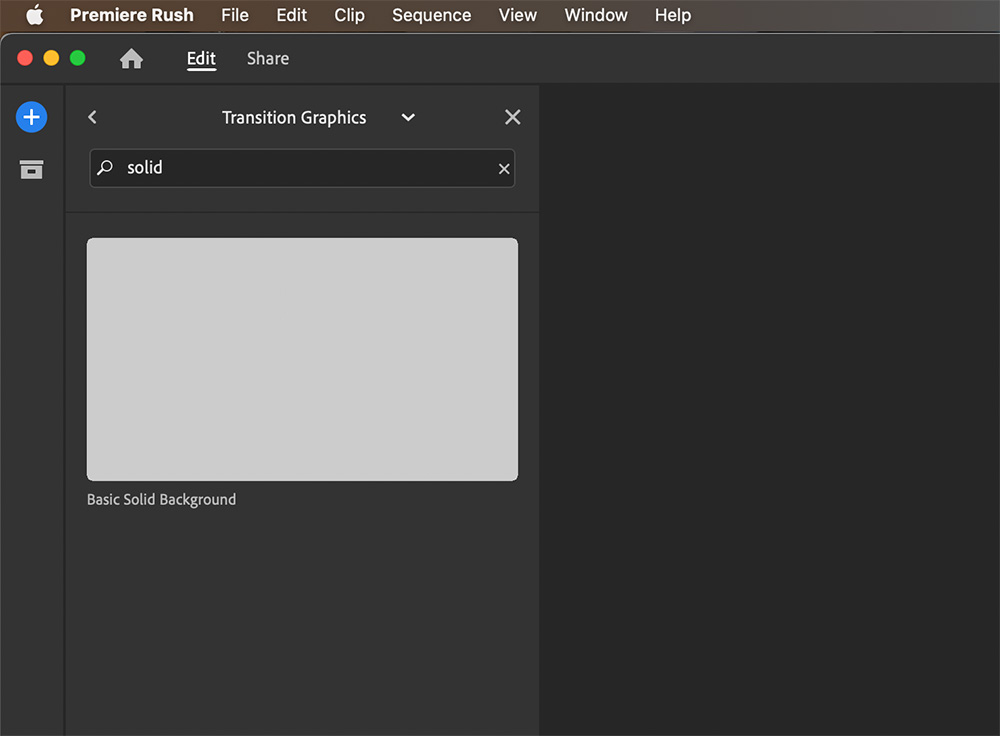Open the Help menu
The height and width of the screenshot is (736, 1000).
click(x=673, y=15)
